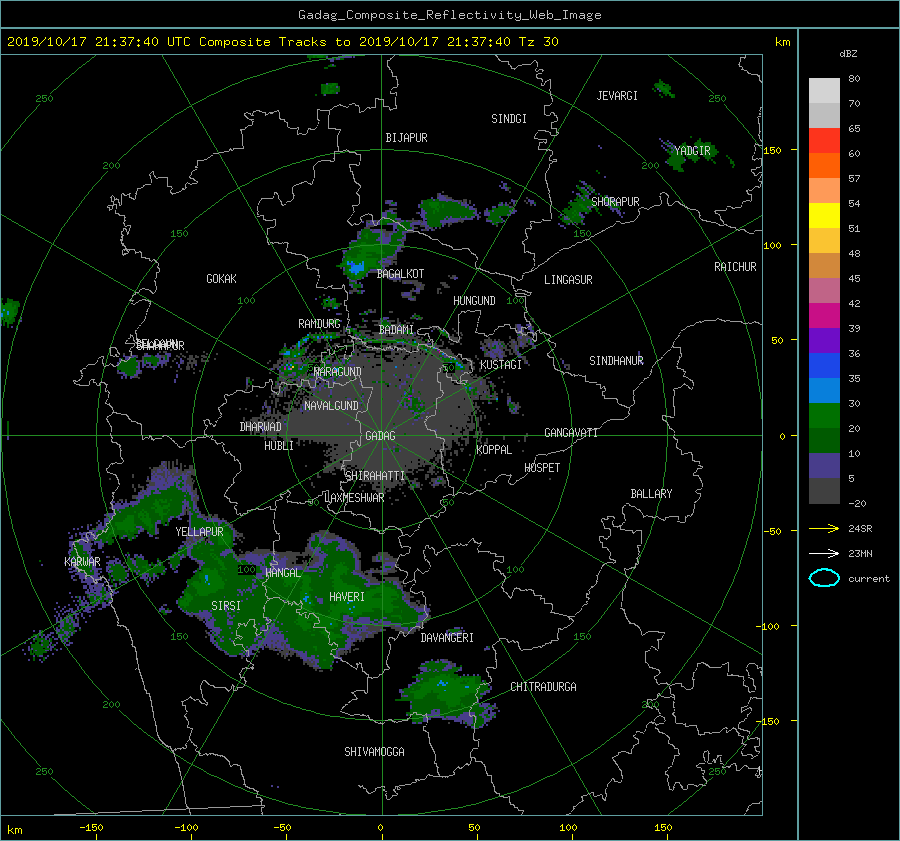This screenshot has height=841, width=900.
Task: Click the SHIVAMOGGA city label
Action: 374,751
